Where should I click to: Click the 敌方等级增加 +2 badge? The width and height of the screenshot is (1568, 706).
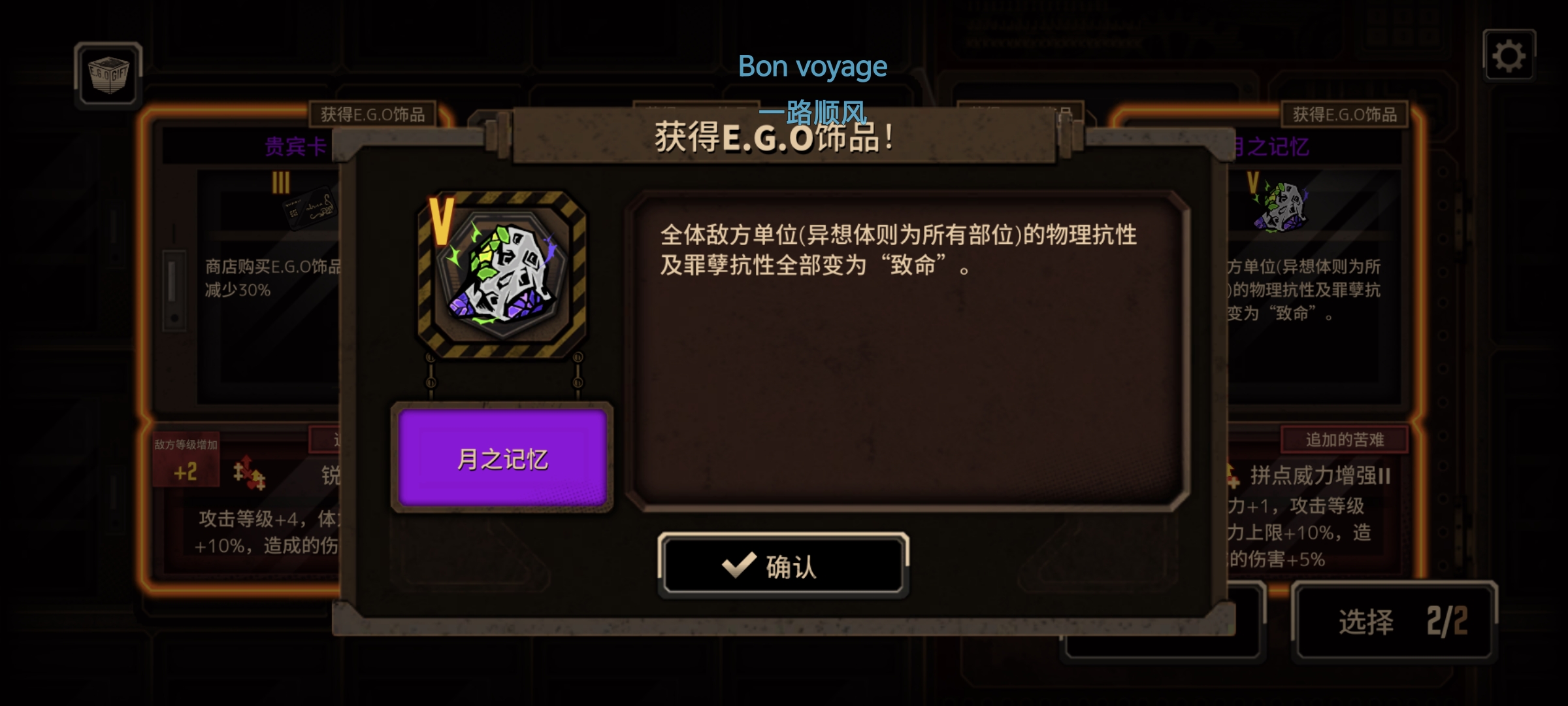(x=186, y=460)
